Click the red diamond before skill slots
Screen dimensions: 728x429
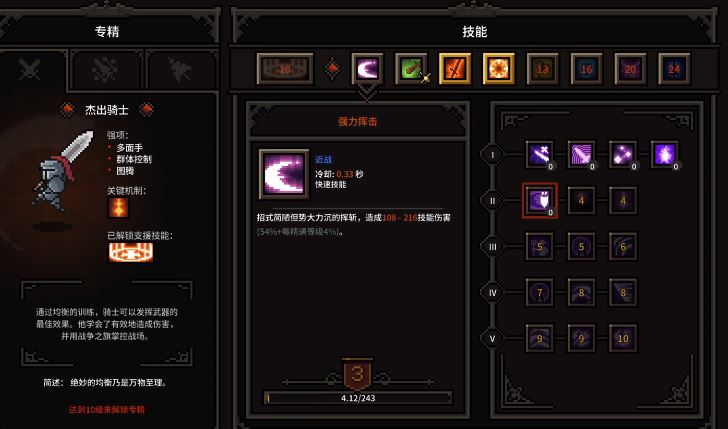[332, 69]
